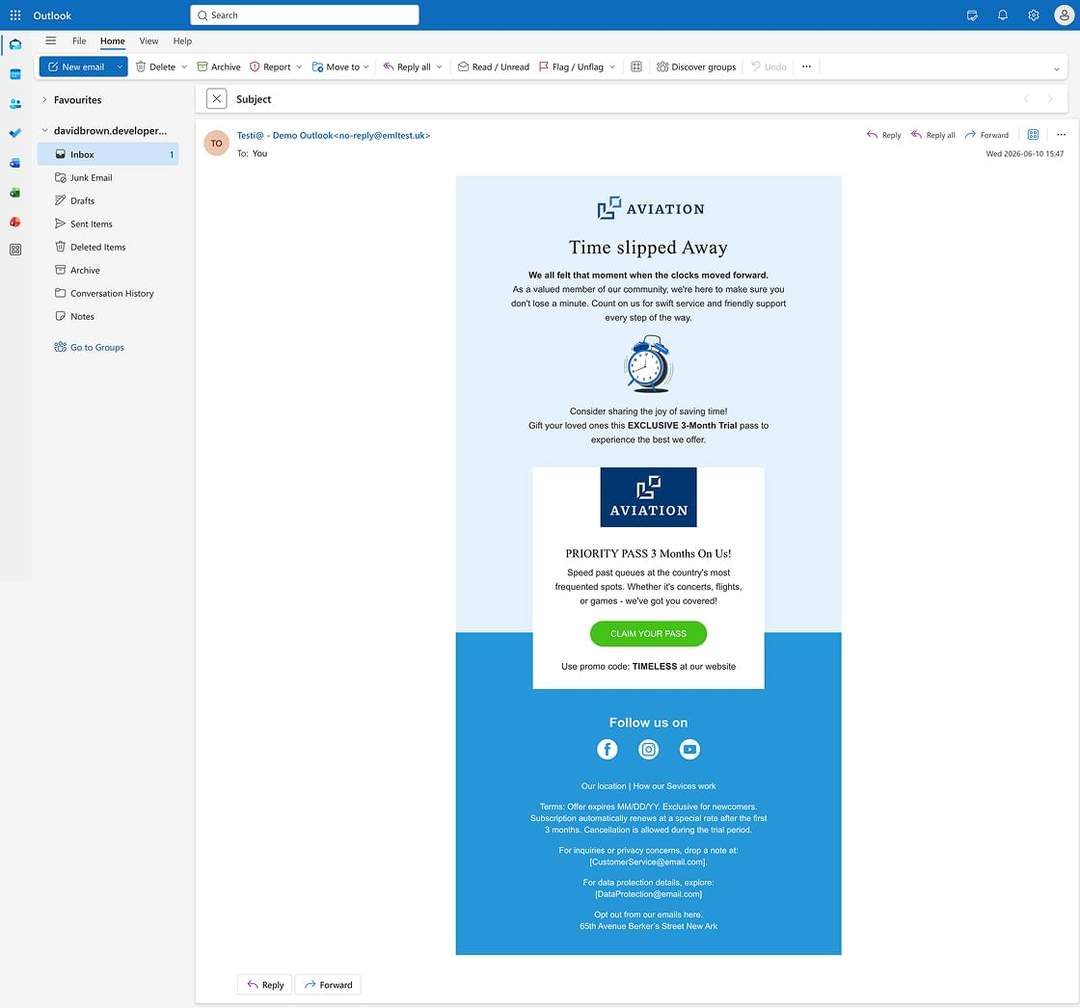The width and height of the screenshot is (1080, 1008).
Task: Click the Aviation logo in promo card
Action: tap(648, 497)
